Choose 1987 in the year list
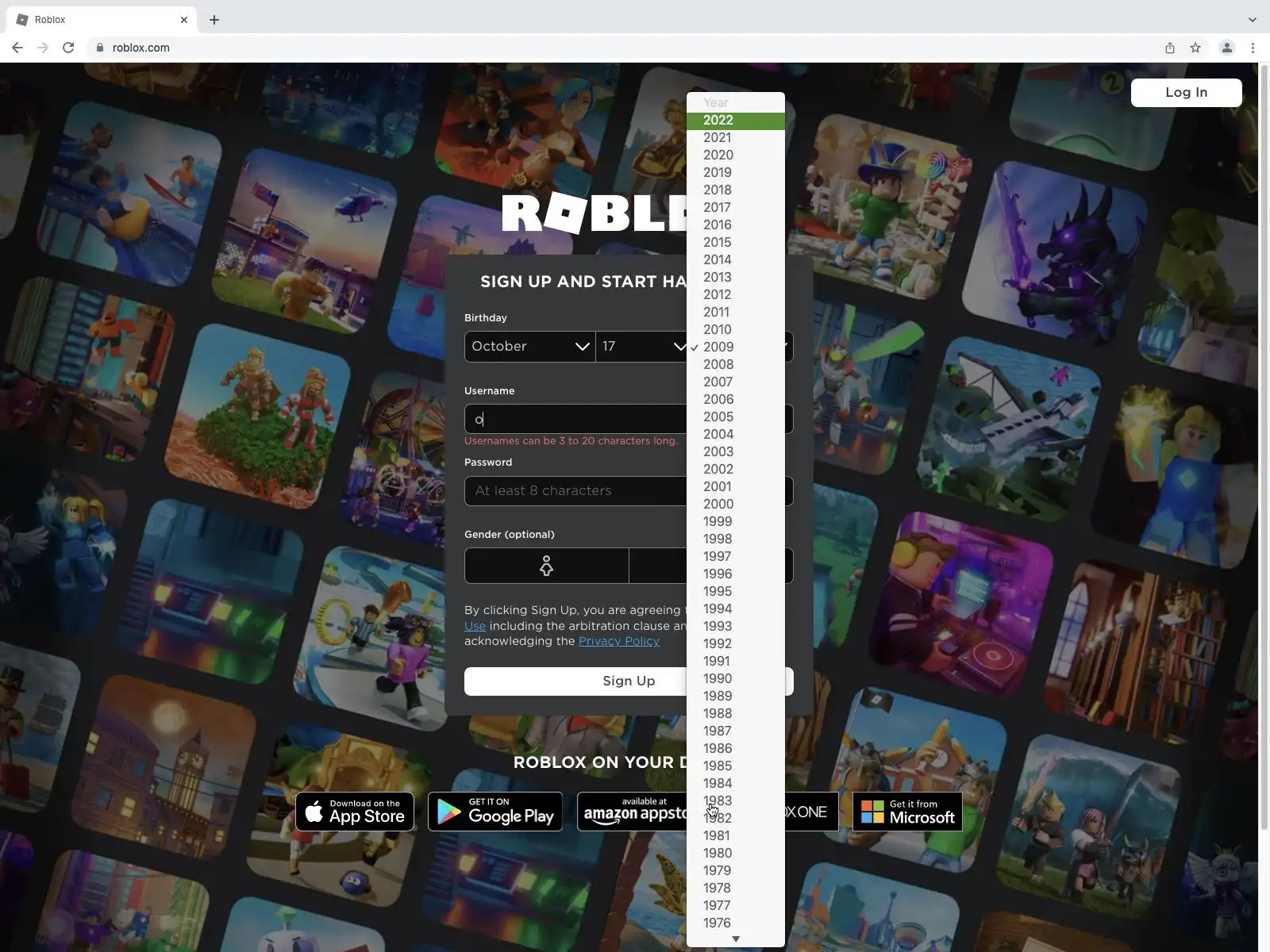The image size is (1270, 952). 736,731
